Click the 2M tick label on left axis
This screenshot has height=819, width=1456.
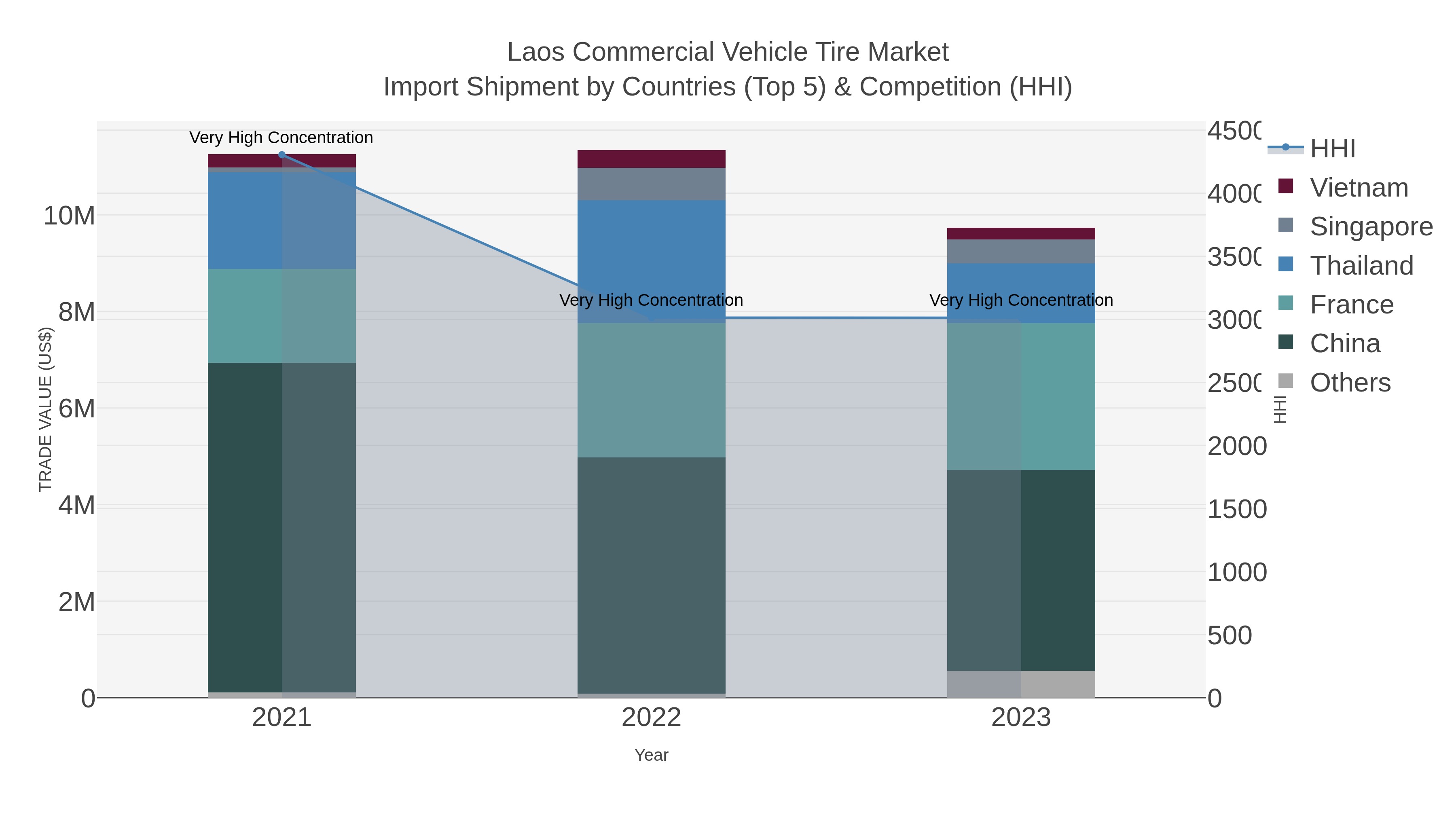tap(76, 602)
